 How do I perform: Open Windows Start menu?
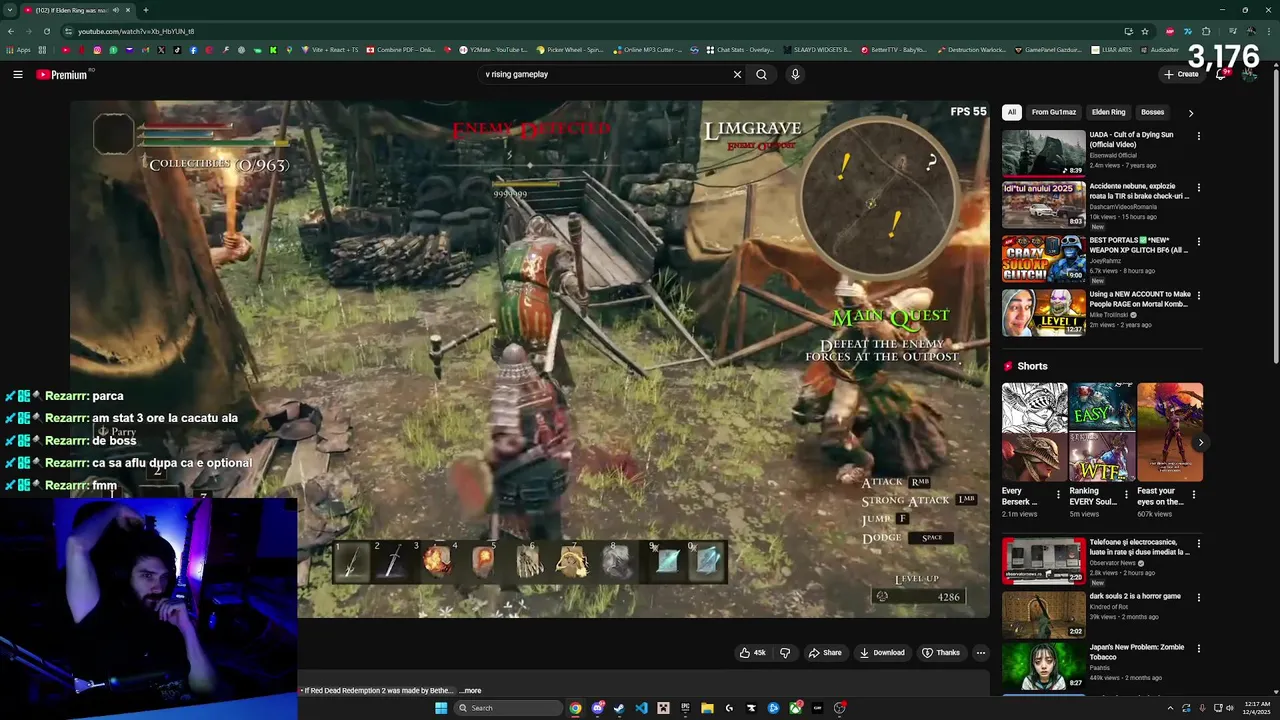coord(441,708)
